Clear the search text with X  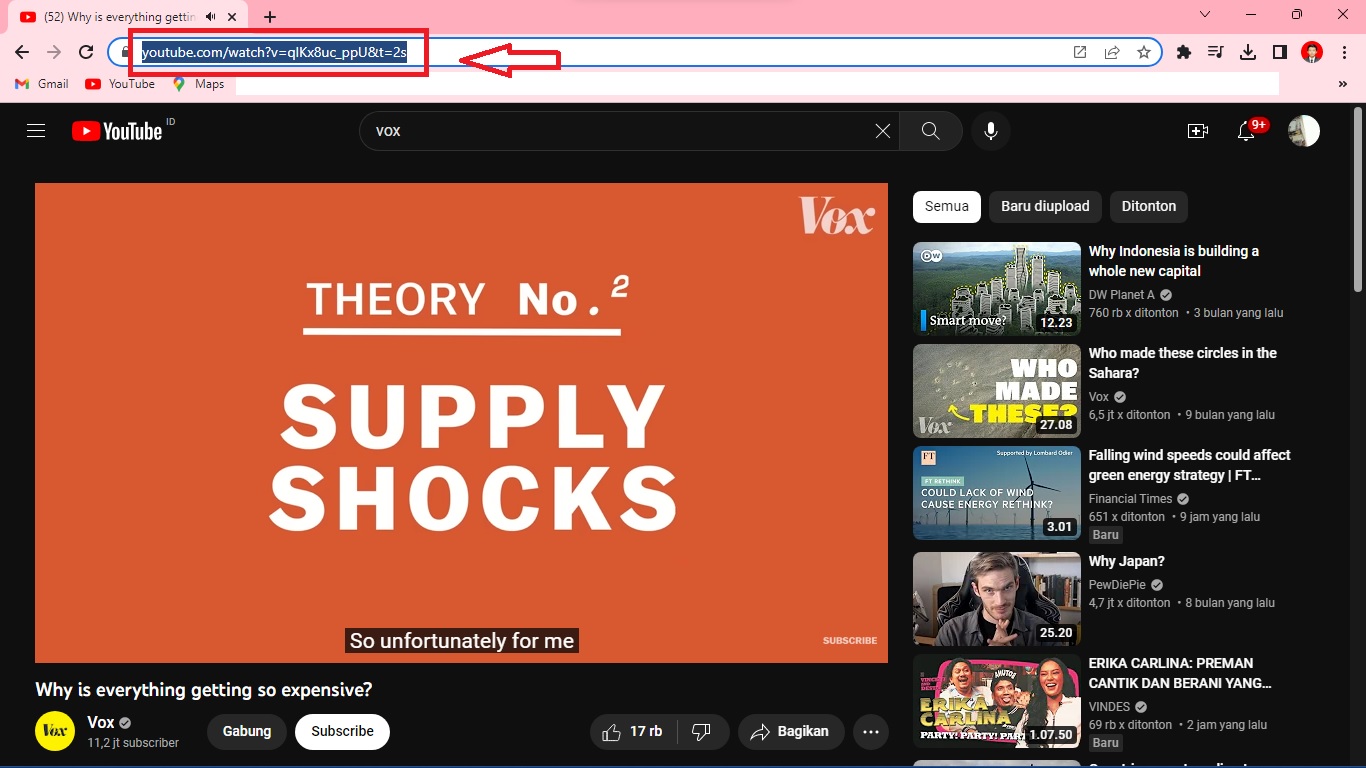tap(882, 131)
